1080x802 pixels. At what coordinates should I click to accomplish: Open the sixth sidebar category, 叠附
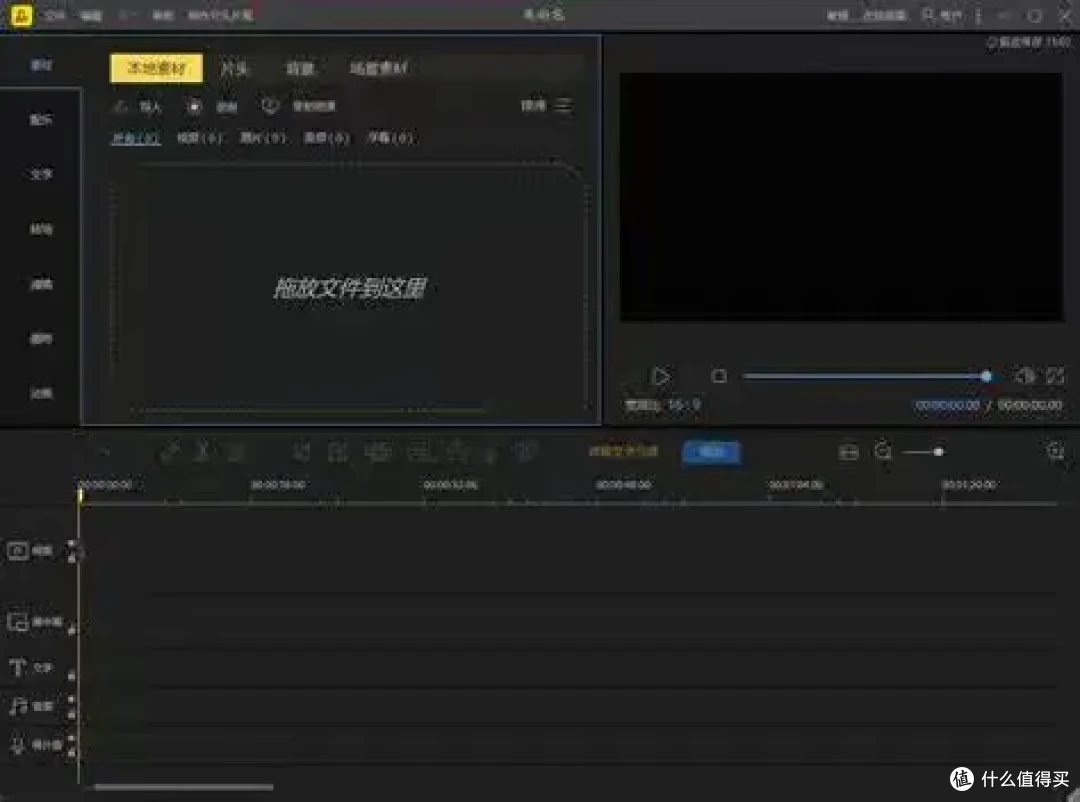click(x=41, y=338)
